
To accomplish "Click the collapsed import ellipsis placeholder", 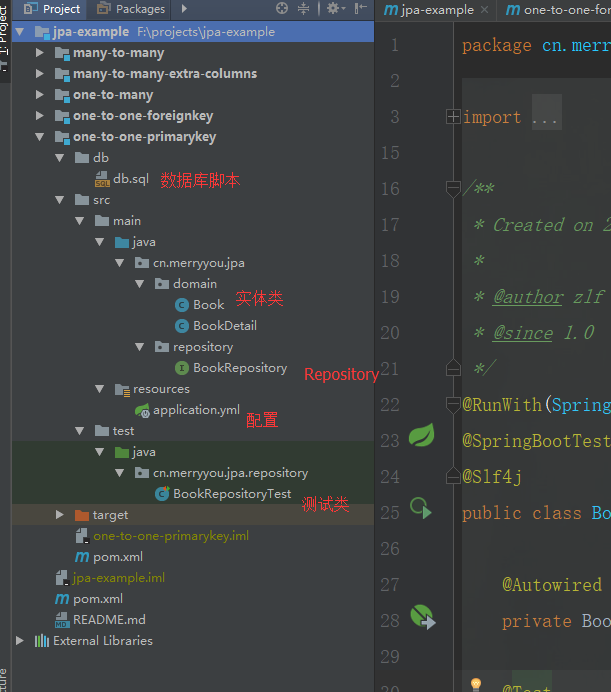I will click(x=547, y=112).
